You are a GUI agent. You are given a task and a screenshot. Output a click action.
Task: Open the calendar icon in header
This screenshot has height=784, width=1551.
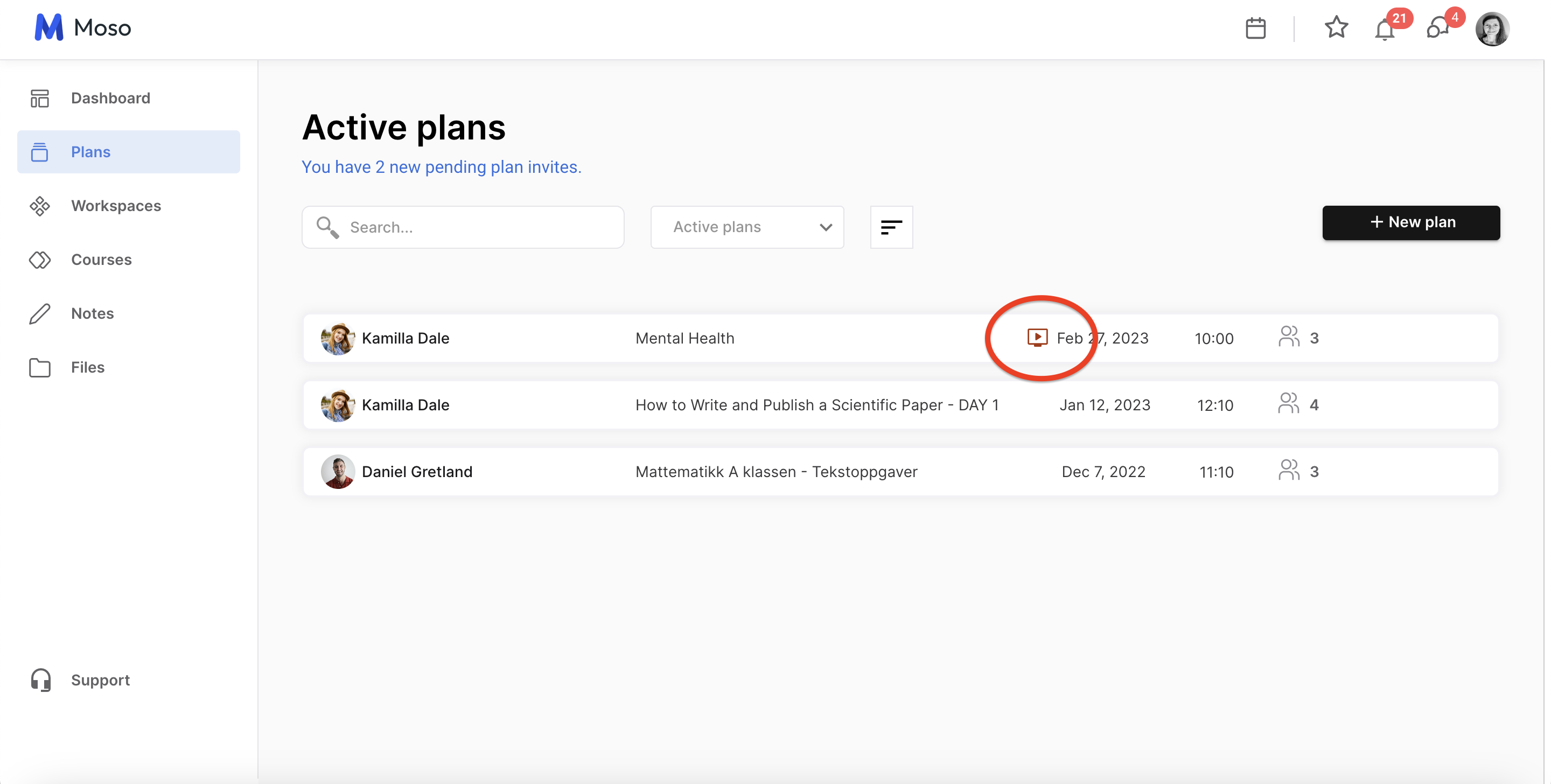(x=1255, y=29)
